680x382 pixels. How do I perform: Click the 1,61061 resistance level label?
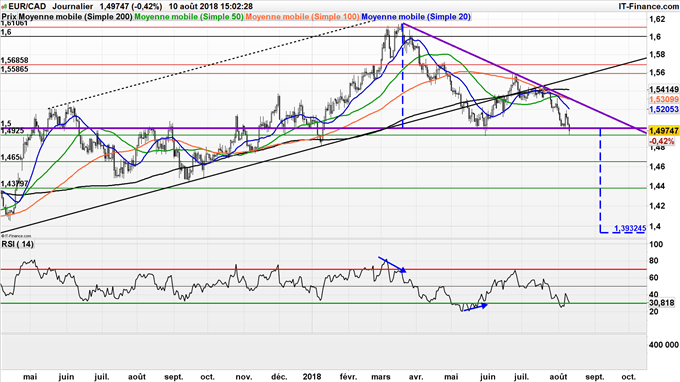(x=14, y=23)
